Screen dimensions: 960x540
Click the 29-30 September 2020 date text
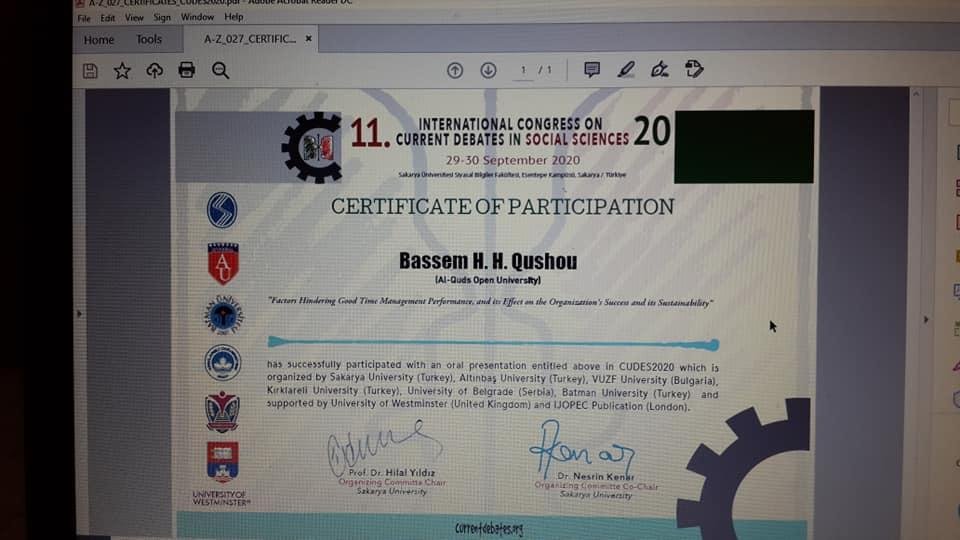pos(512,160)
